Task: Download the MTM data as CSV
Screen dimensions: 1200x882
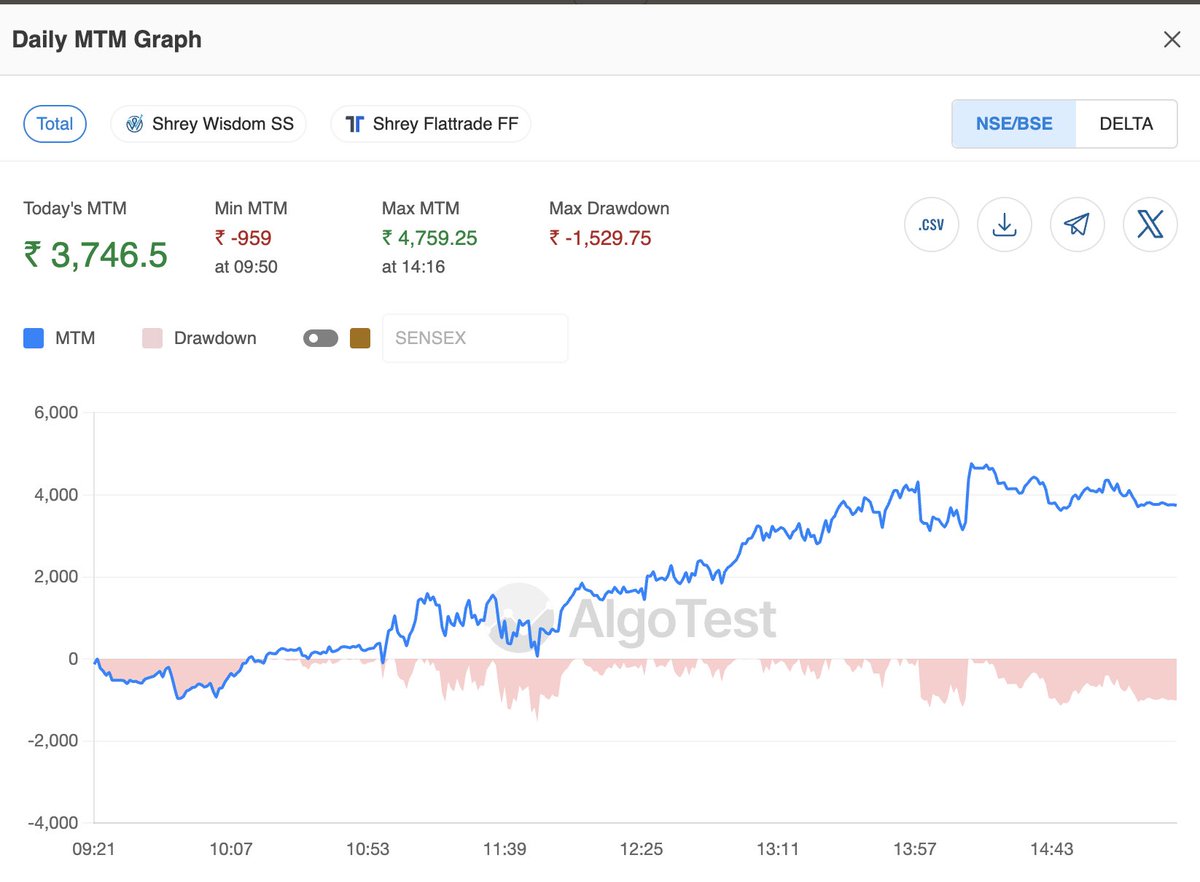Action: coord(931,224)
